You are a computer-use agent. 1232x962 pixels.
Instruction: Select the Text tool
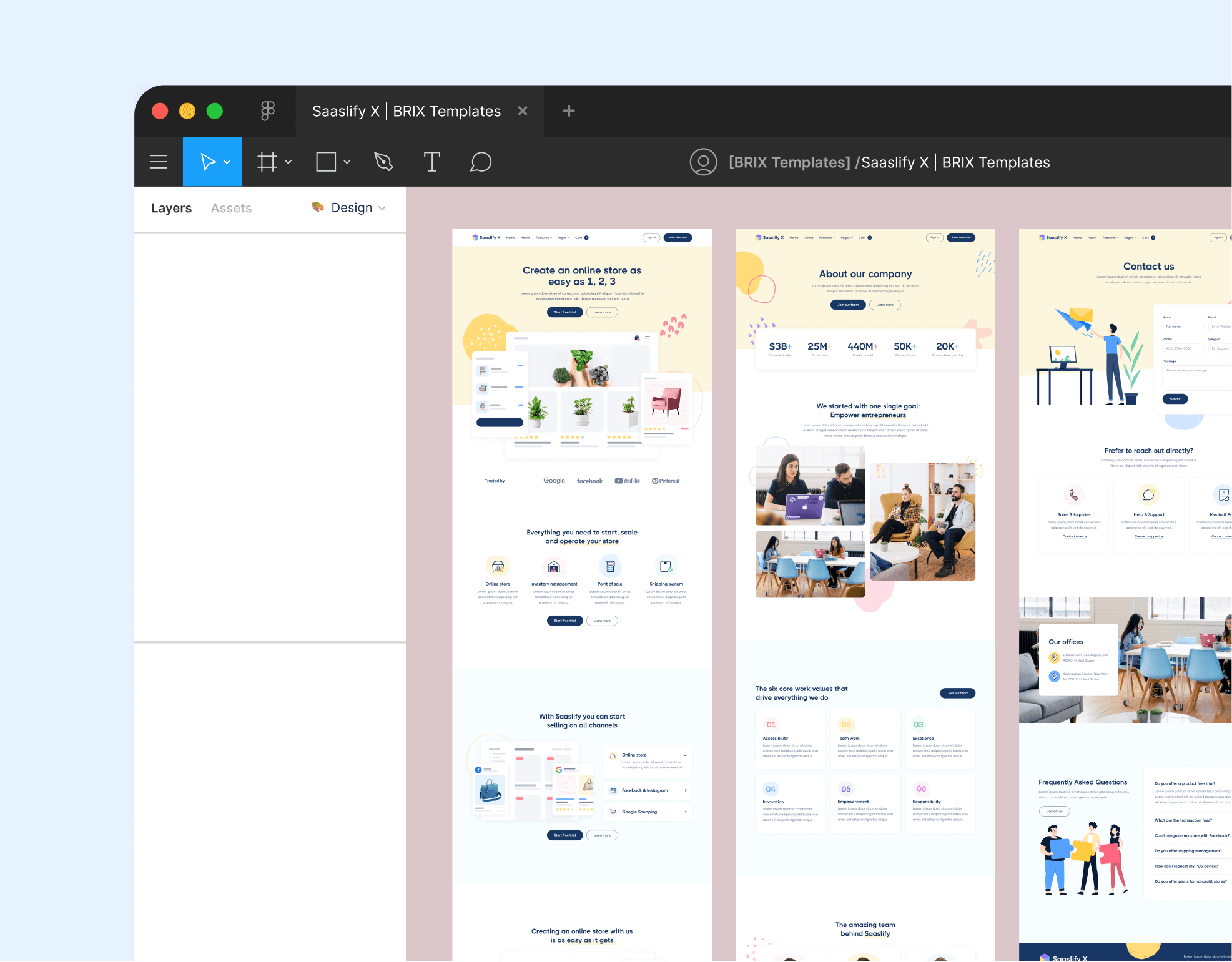click(x=431, y=162)
